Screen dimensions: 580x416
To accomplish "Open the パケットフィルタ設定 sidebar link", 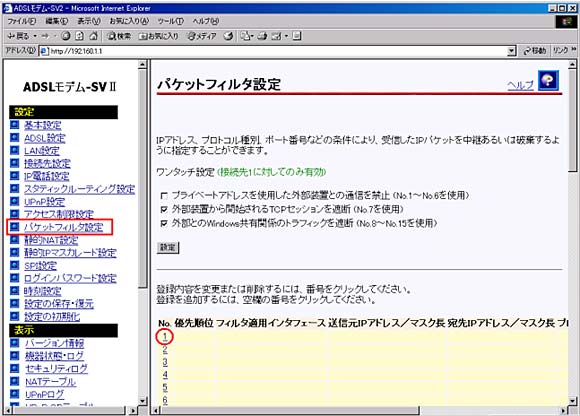I will 64,227.
